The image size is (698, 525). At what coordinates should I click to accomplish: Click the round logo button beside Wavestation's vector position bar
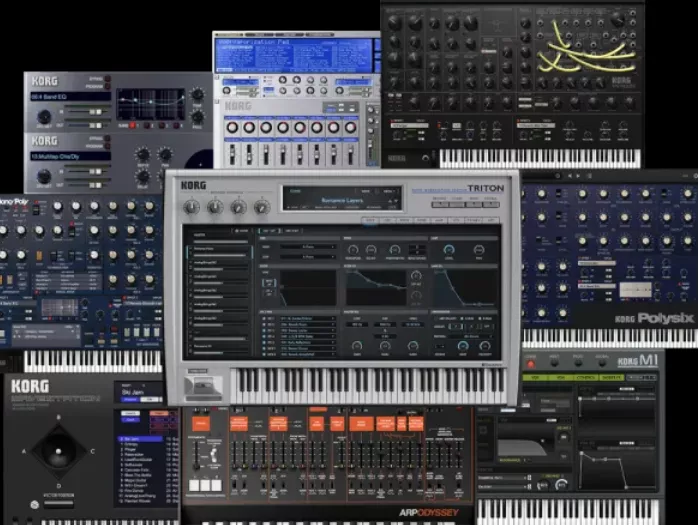[x=34, y=505]
